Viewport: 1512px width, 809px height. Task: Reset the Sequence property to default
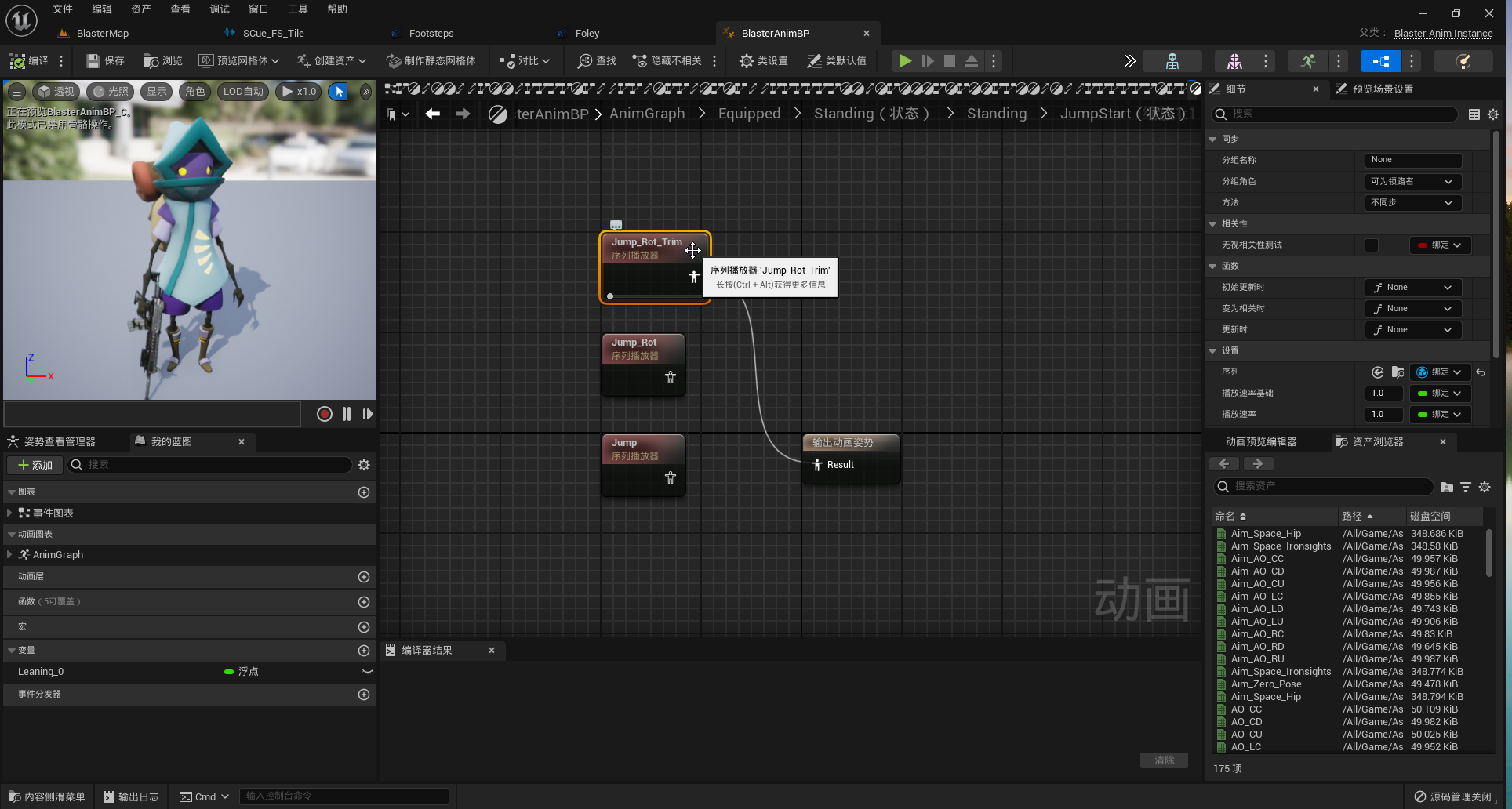[x=1481, y=372]
